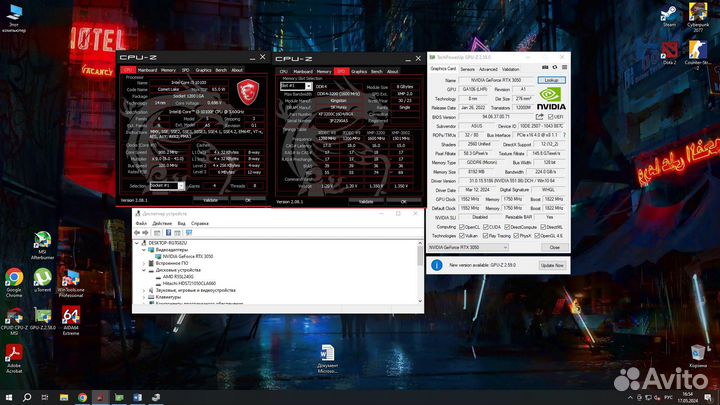Open the AIDA64 Extreme desktop icon
Image resolution: width=720 pixels, height=405 pixels.
[x=71, y=321]
